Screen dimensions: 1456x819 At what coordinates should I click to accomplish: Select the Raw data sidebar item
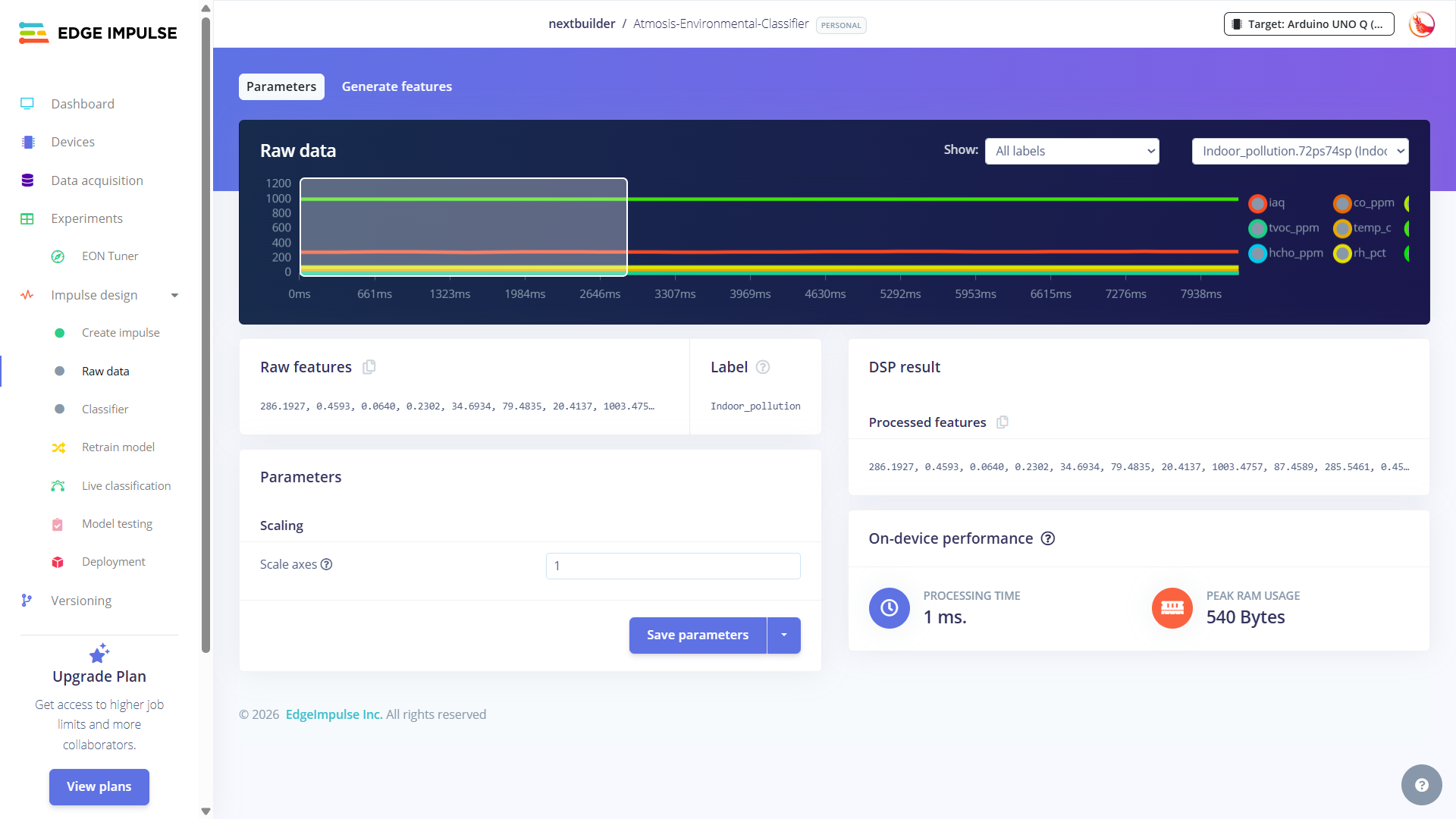point(105,372)
